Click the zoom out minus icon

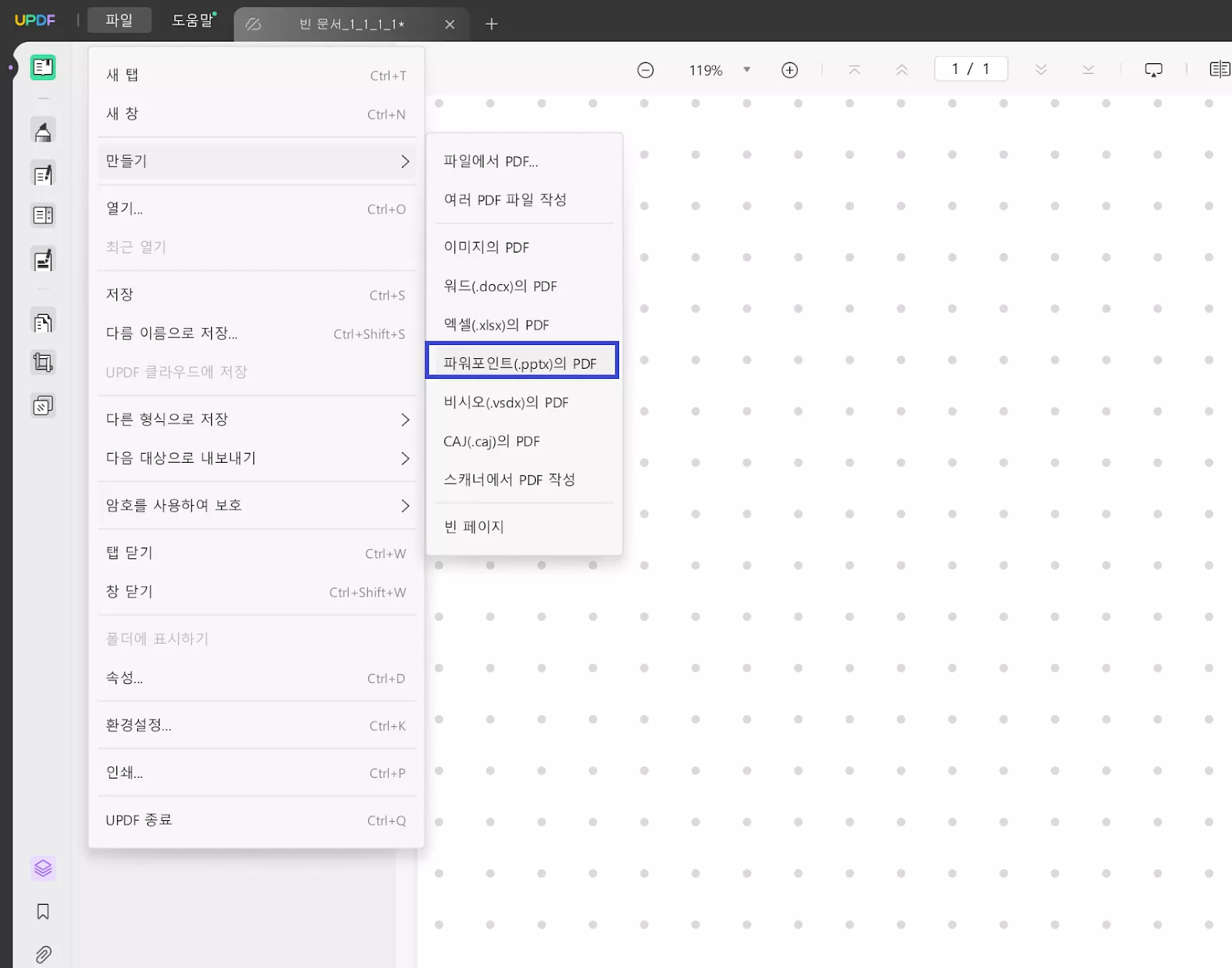click(x=645, y=70)
